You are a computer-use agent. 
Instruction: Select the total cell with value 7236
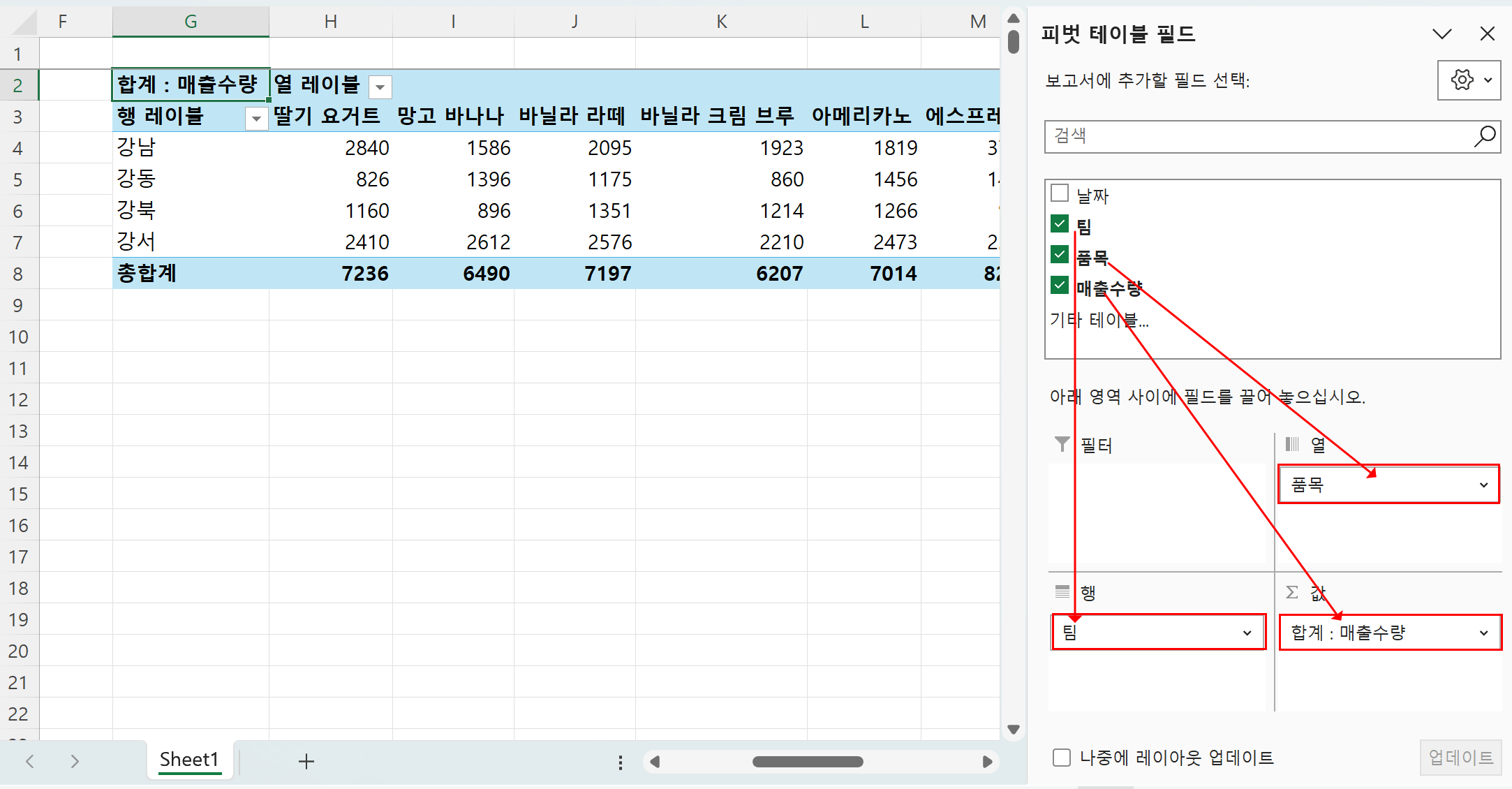[x=331, y=273]
